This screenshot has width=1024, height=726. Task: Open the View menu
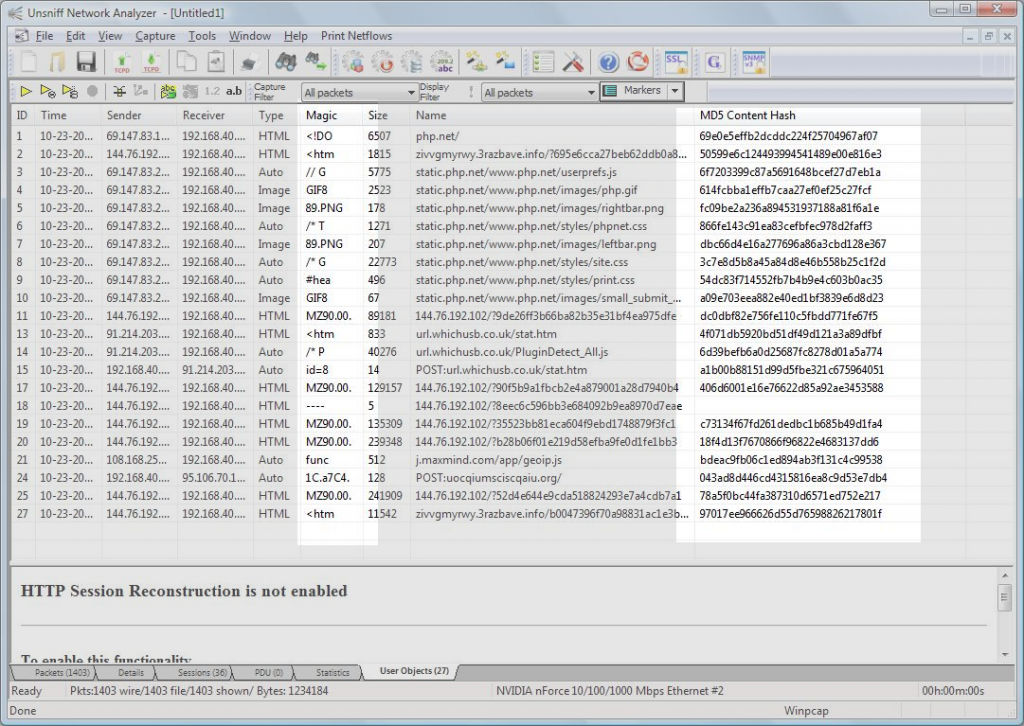coord(110,36)
